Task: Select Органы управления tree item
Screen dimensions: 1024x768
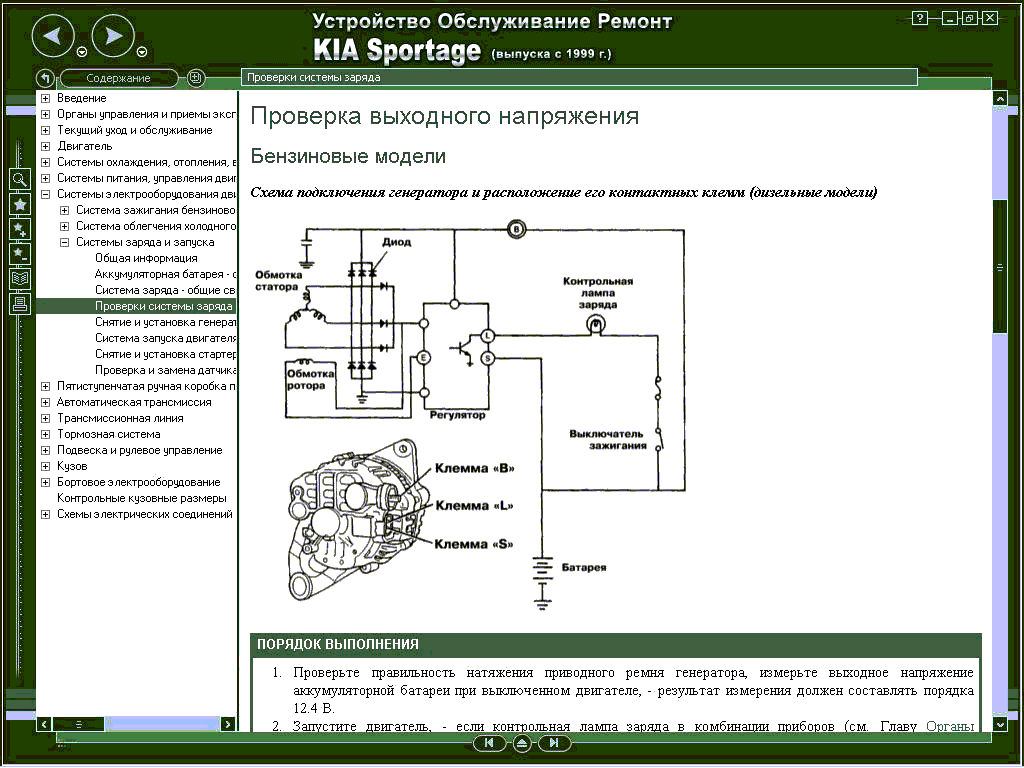Action: pyautogui.click(x=146, y=114)
